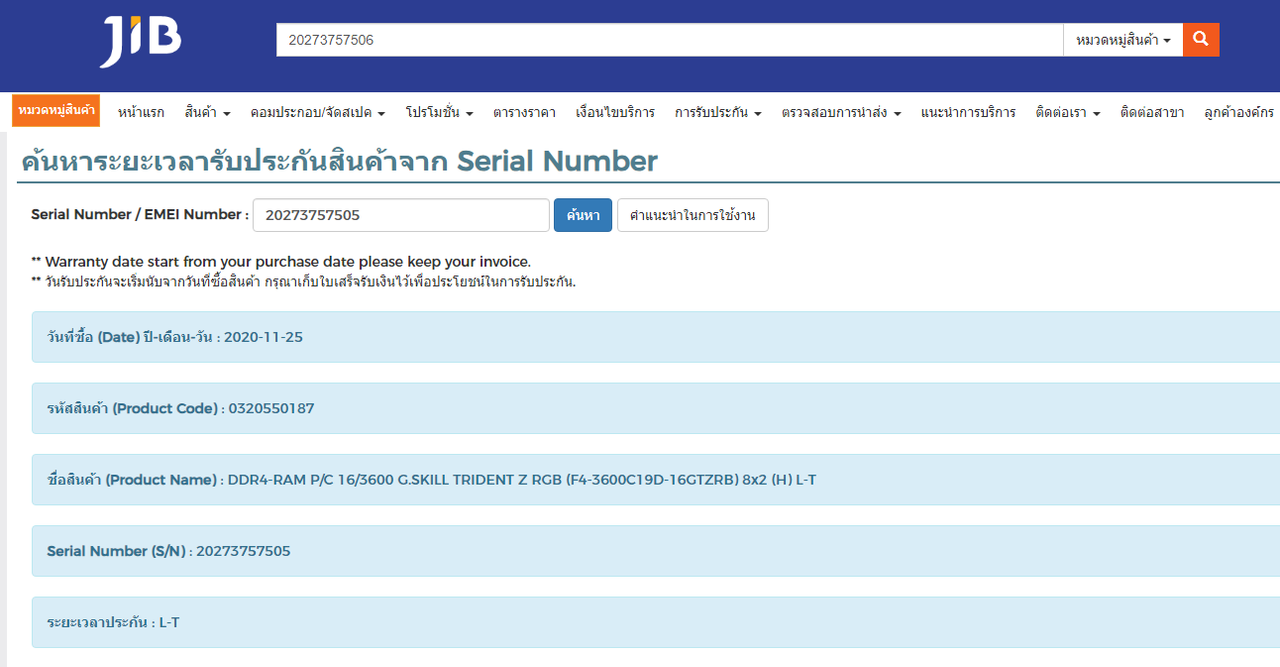Click the Serial Number (S/N) 20273757505 row
This screenshot has height=667, width=1280.
(656, 551)
